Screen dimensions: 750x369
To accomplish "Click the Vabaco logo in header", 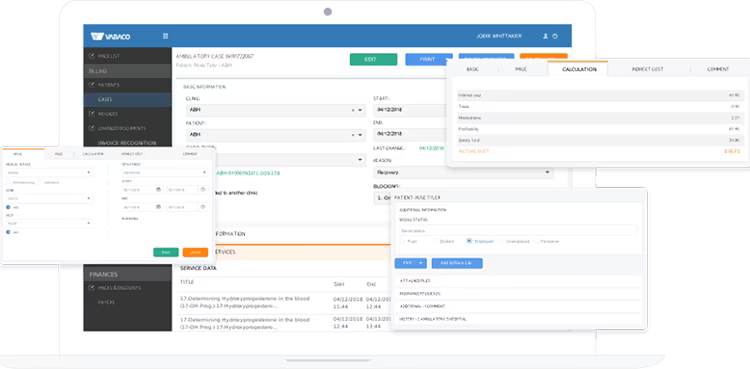I will [x=110, y=36].
